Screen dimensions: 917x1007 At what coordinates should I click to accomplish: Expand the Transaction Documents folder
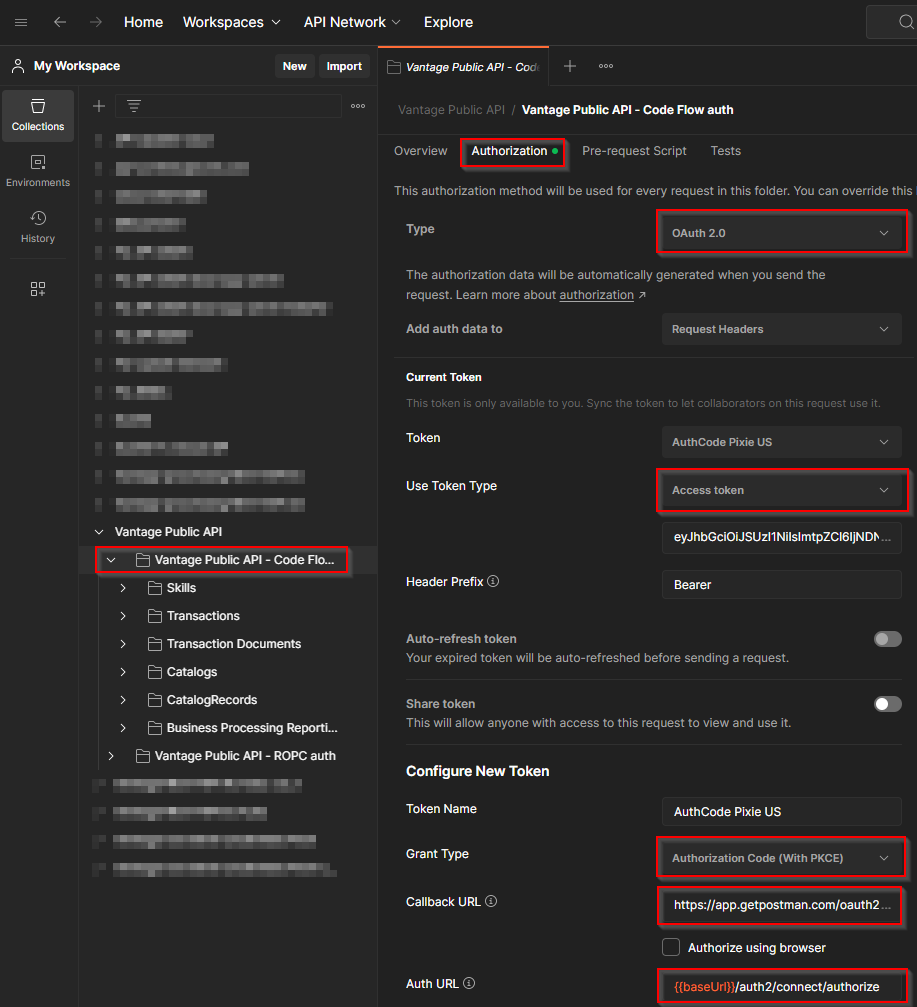tap(123, 644)
